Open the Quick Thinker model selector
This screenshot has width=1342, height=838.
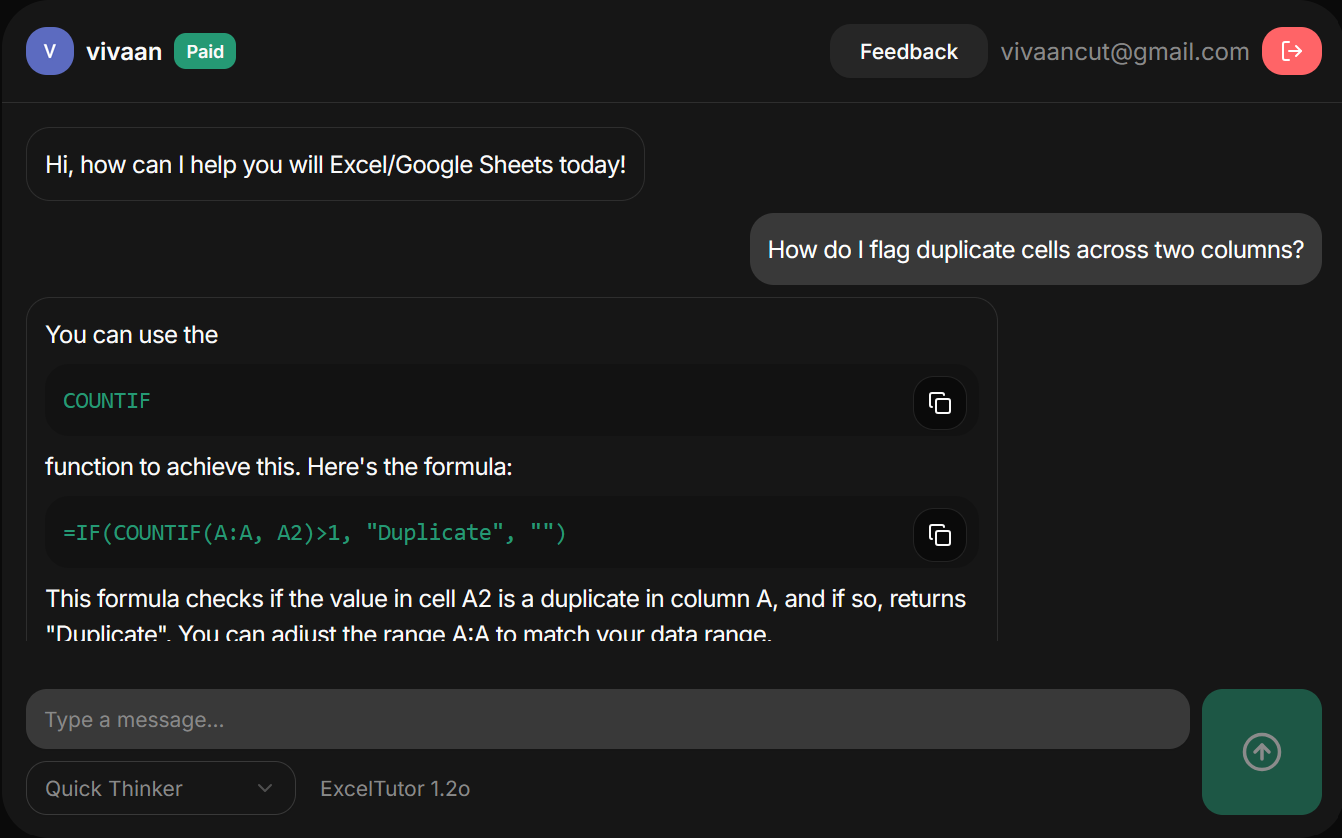(x=160, y=788)
